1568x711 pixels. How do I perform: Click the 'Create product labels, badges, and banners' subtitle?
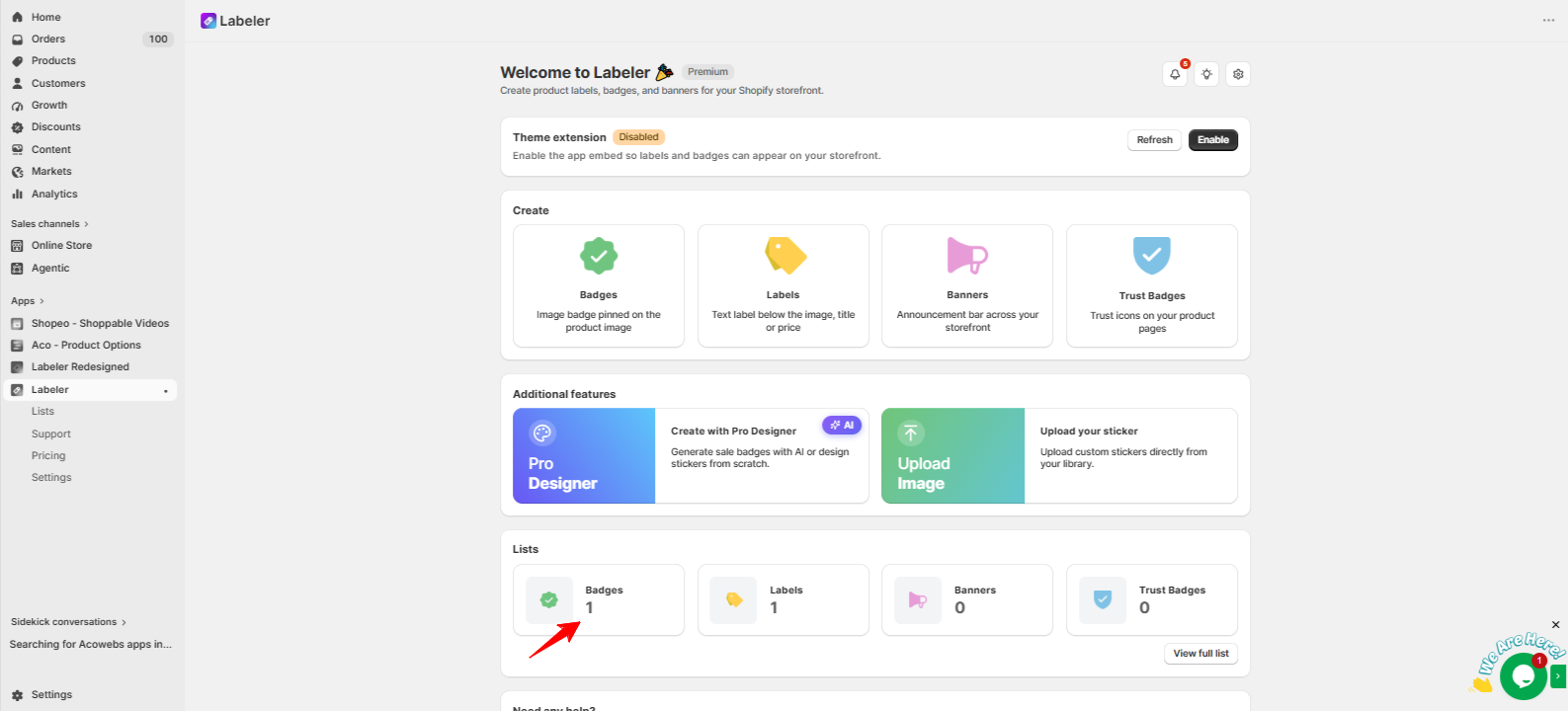click(662, 91)
